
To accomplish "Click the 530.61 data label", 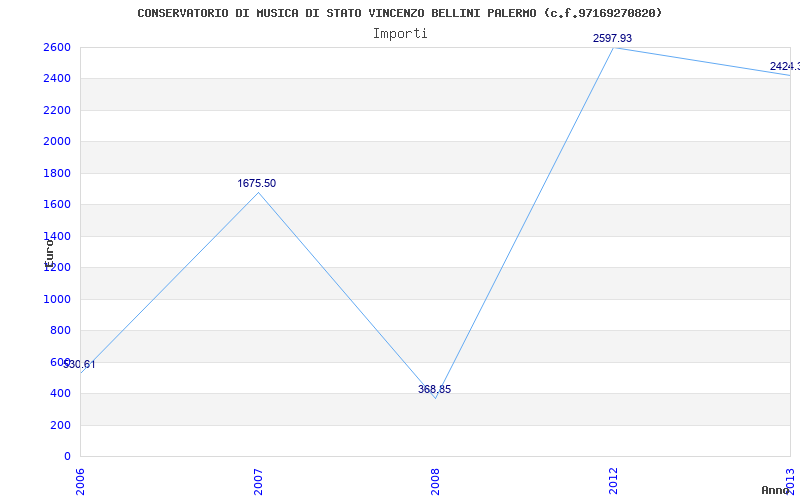I will point(79,364).
